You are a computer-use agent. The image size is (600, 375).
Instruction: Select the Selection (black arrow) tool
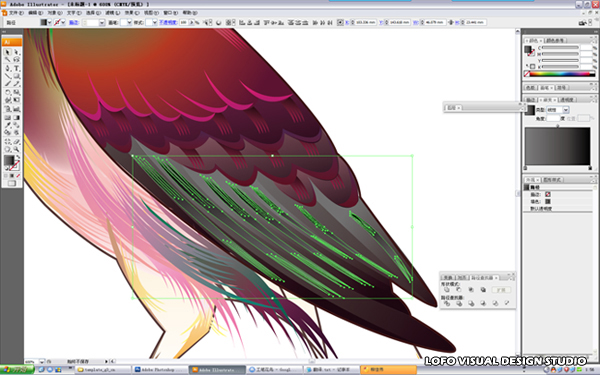[7, 52]
